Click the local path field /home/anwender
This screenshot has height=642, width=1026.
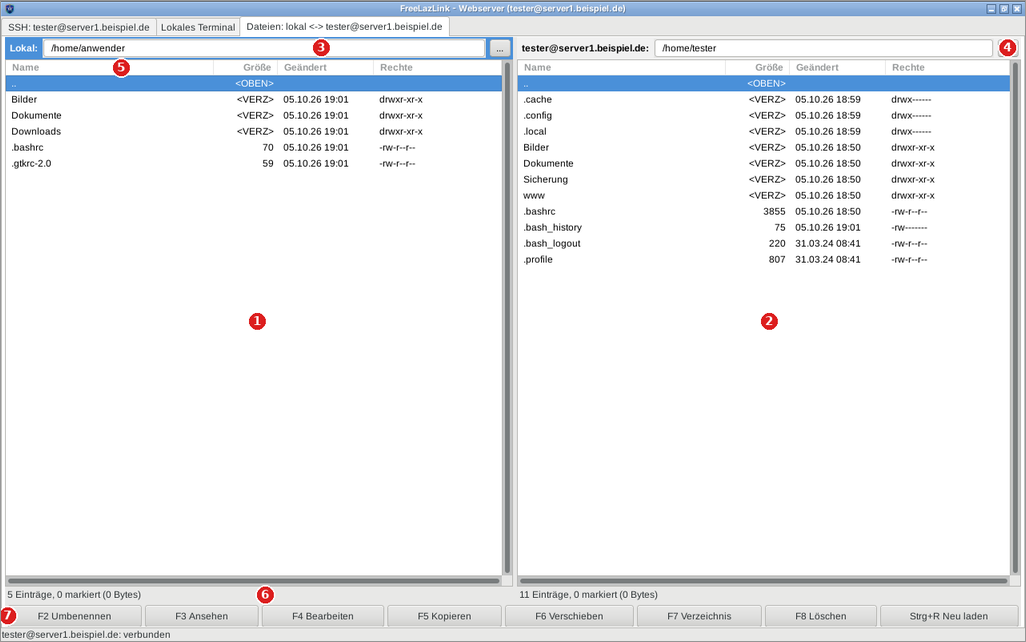(264, 48)
